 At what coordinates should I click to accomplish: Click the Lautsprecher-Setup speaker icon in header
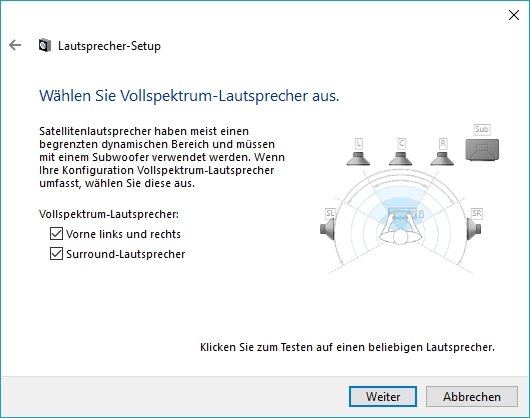[x=45, y=45]
